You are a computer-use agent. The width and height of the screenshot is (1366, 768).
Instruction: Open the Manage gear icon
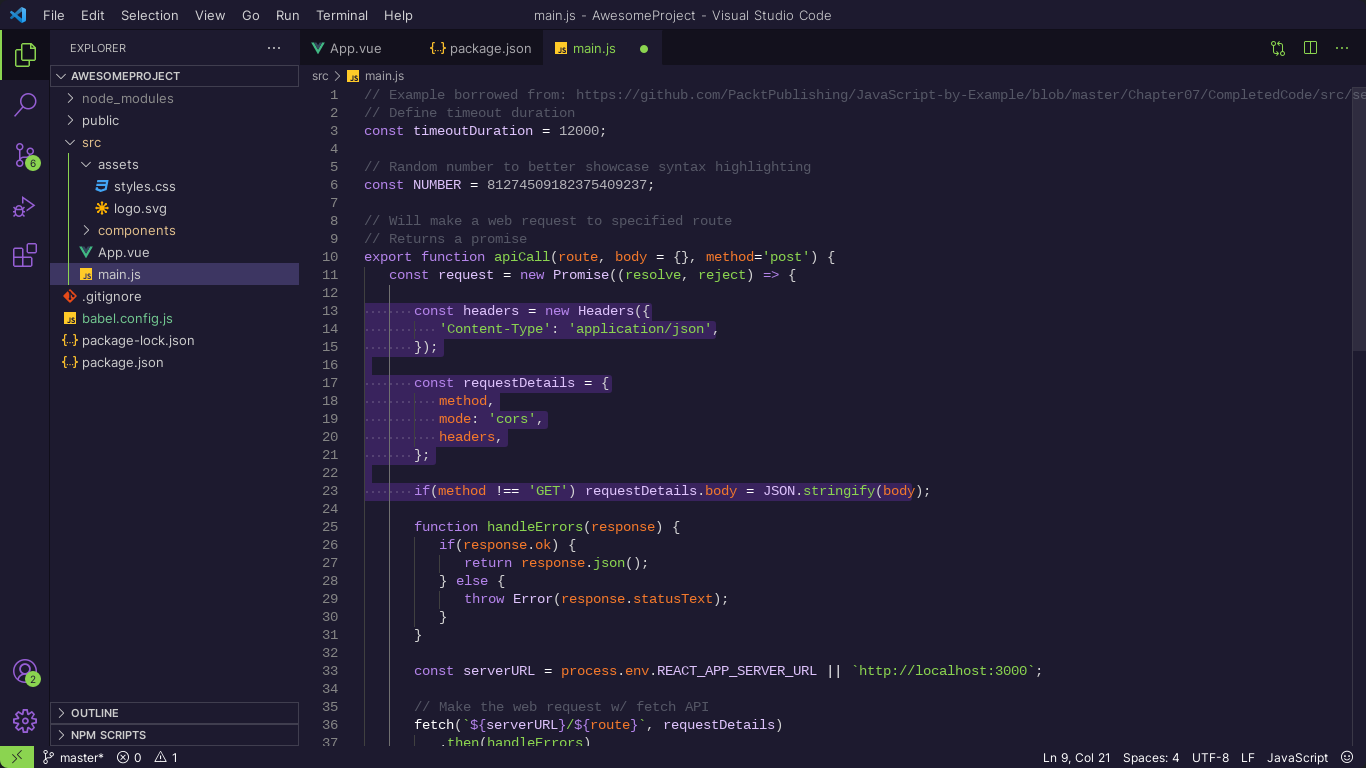tap(25, 720)
